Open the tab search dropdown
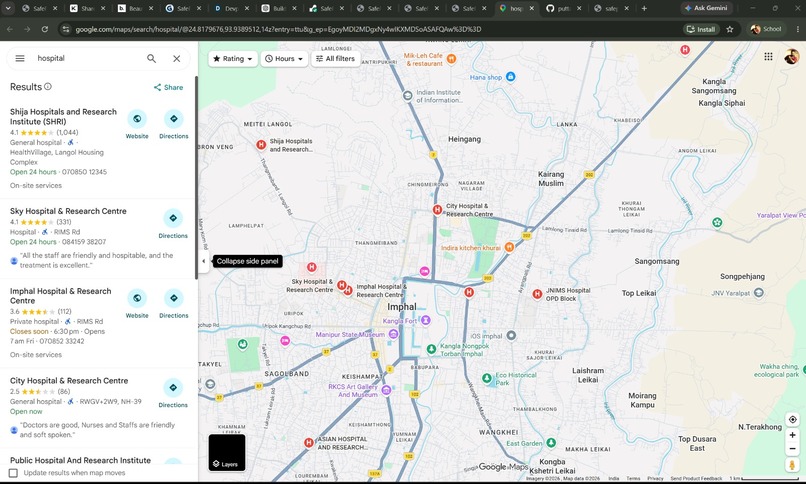Screen dimensions: 806x484 coord(8,8)
